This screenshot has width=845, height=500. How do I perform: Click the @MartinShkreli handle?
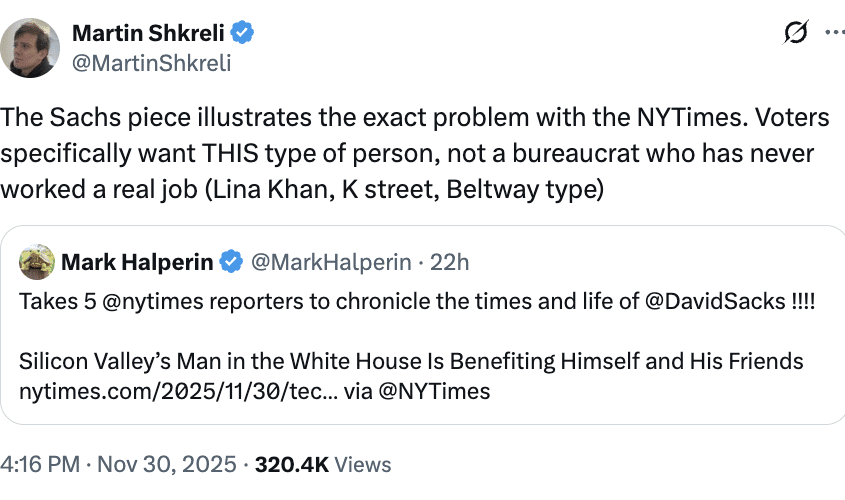pos(151,63)
